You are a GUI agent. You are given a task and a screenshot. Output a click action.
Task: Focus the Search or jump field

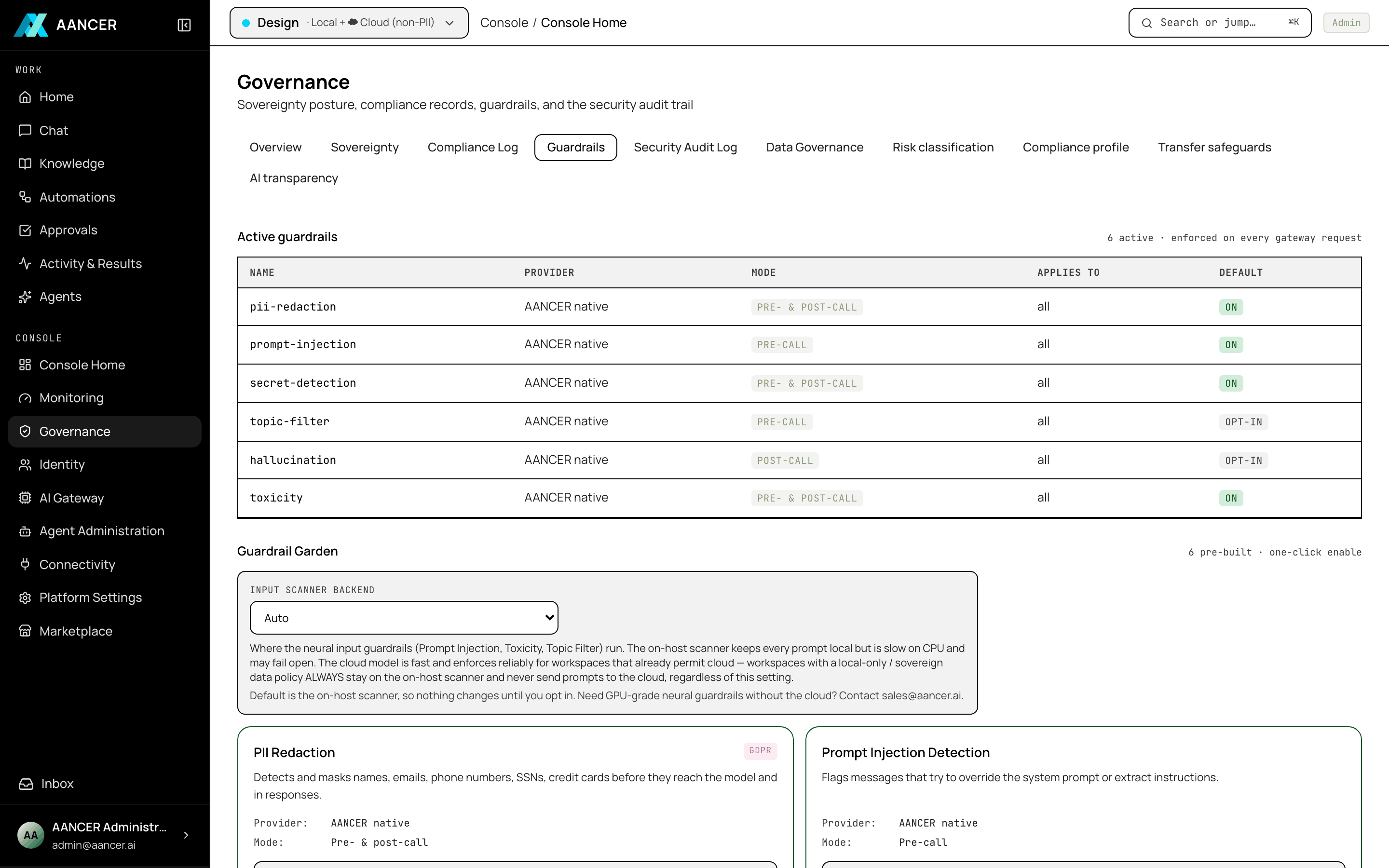coord(1220,23)
